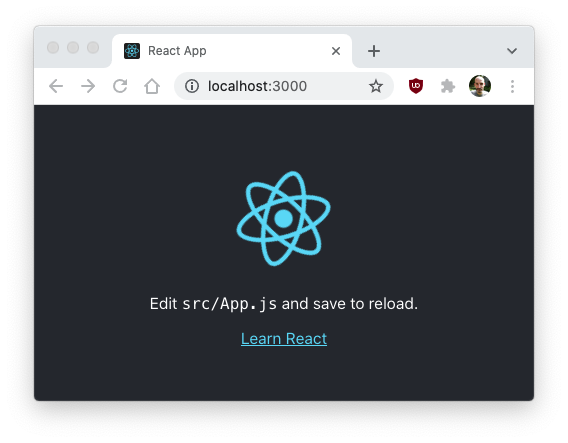568x443 pixels.
Task: Reload the localhost page
Action: [120, 86]
